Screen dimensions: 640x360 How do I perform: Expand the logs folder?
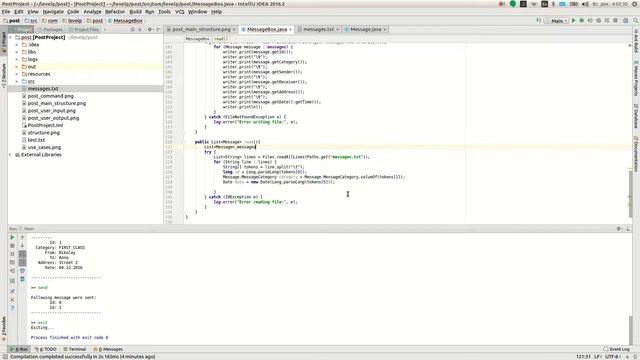(17, 59)
